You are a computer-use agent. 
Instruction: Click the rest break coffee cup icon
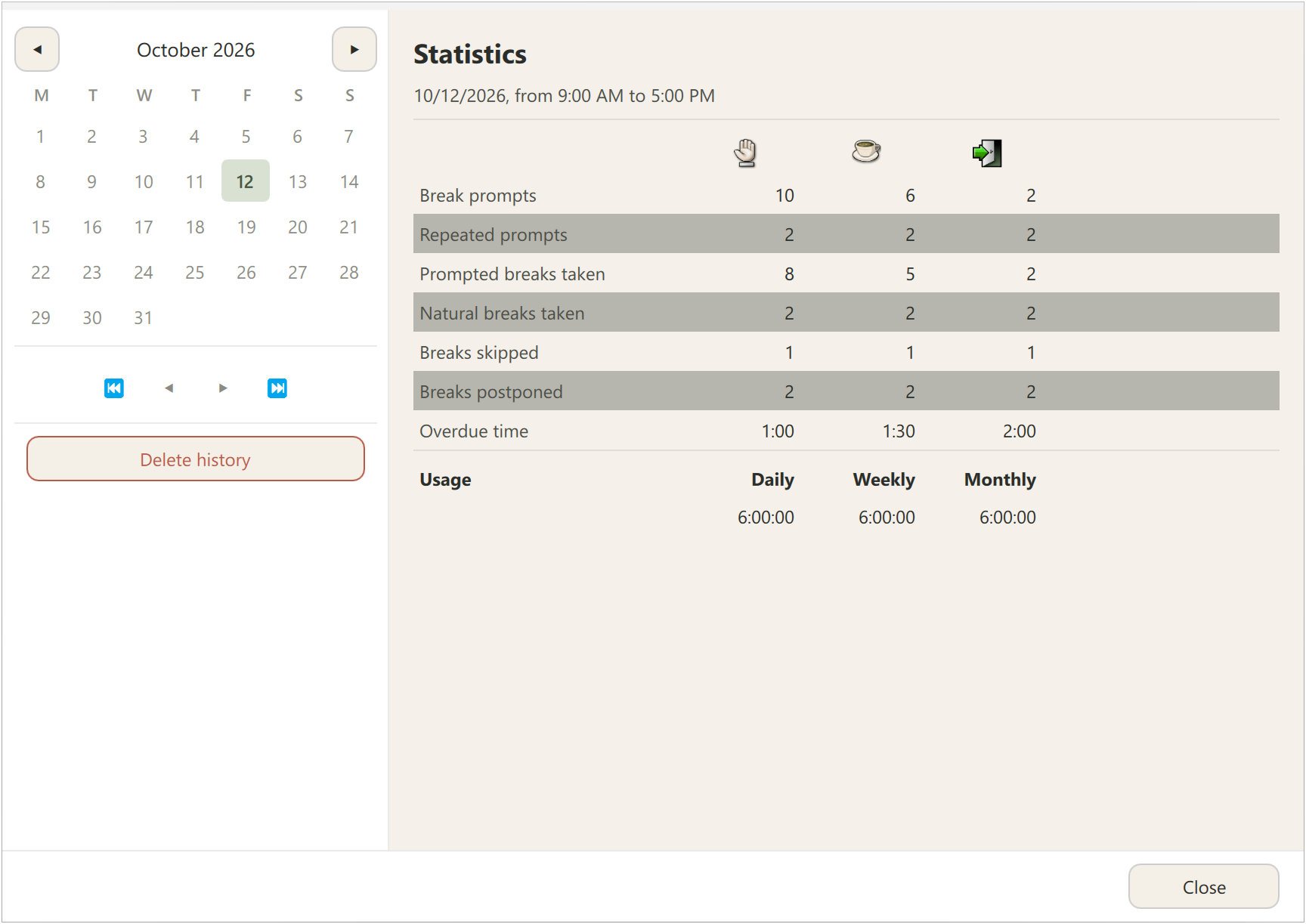click(866, 152)
